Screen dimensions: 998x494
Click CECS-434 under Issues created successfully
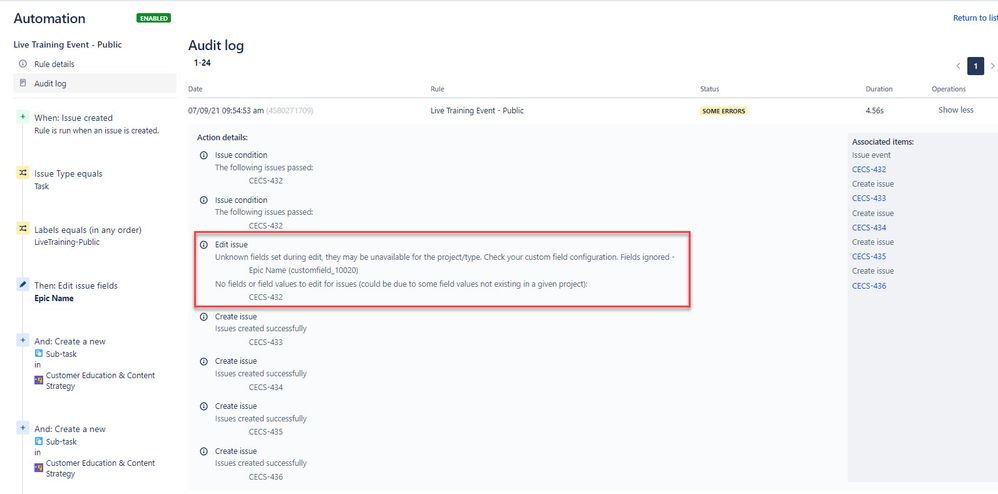click(x=265, y=387)
